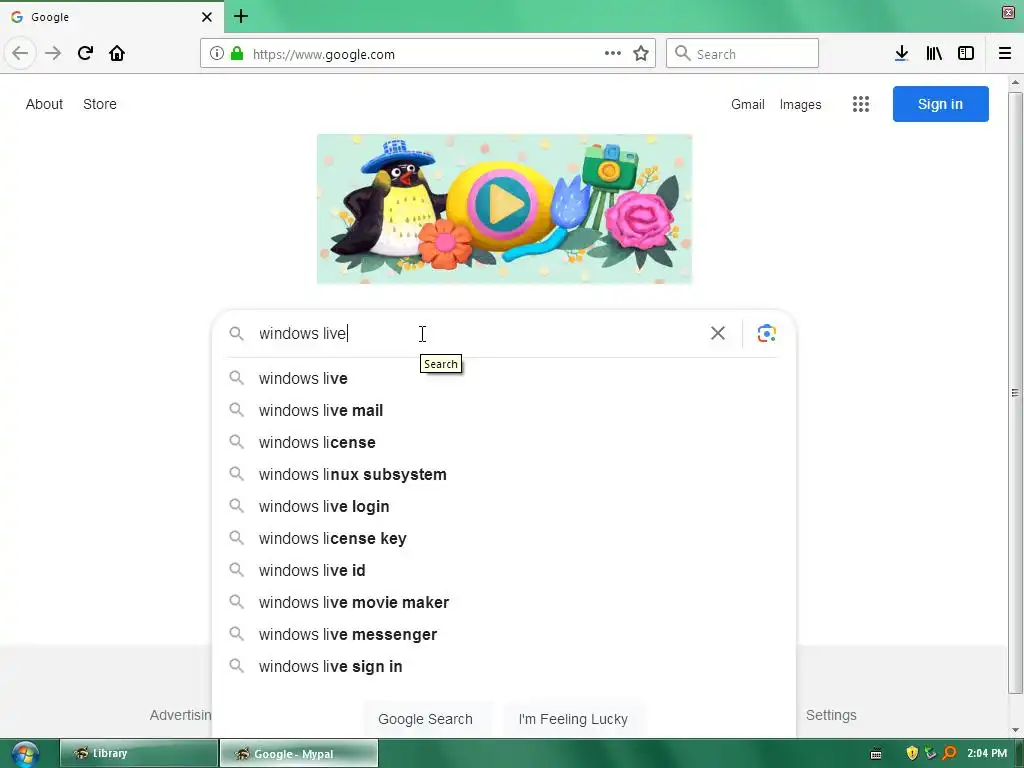Reload the current page

coord(85,53)
